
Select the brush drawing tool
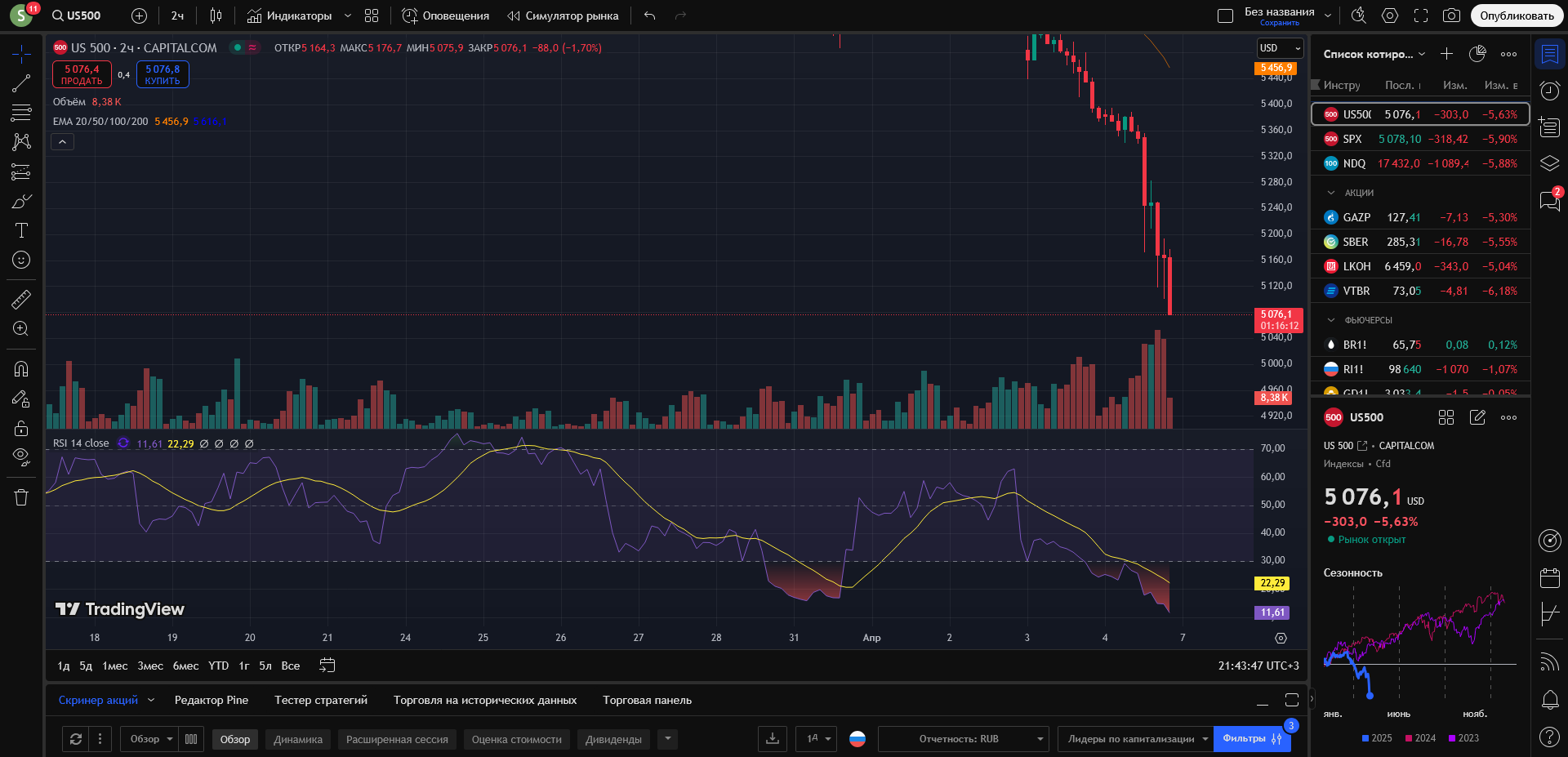tap(21, 201)
